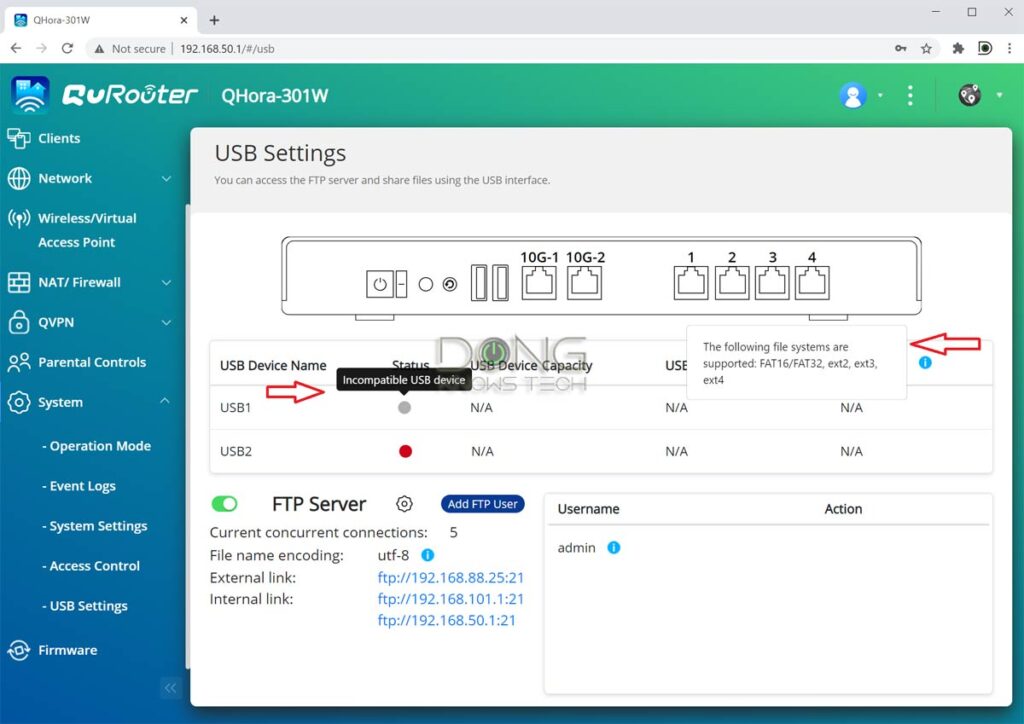Click the power button on router diagram
1024x724 pixels.
tap(379, 284)
